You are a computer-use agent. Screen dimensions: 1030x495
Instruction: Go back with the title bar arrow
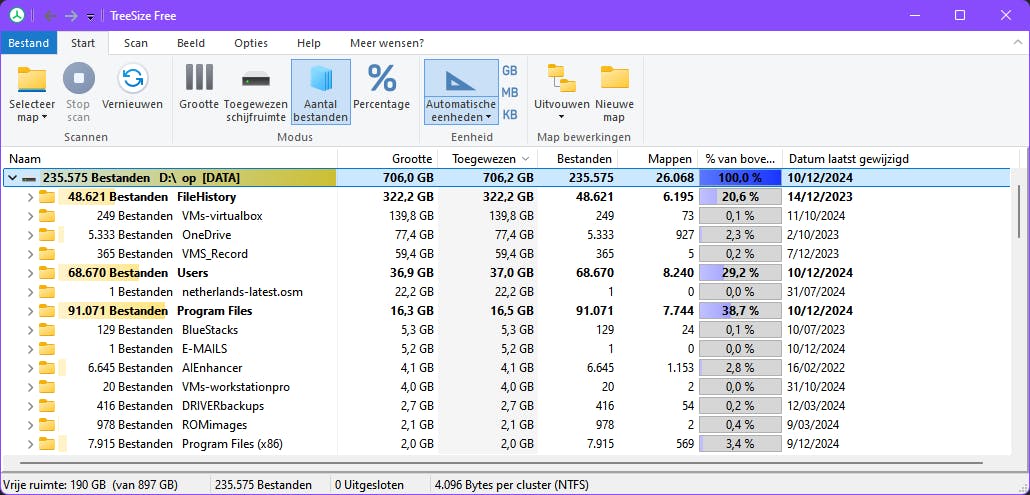tap(49, 15)
